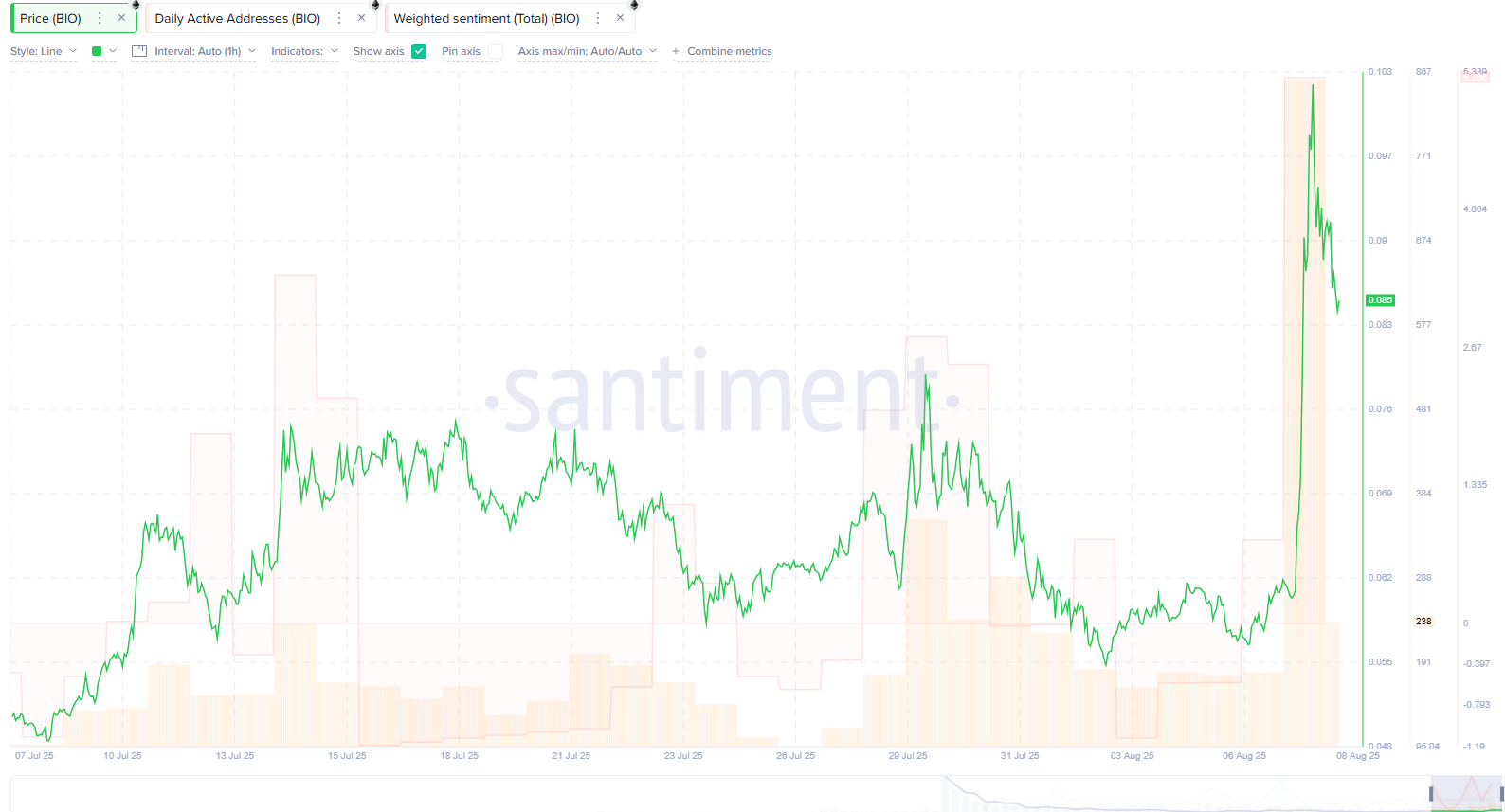Select the Price (BIO) metric tab
The height and width of the screenshot is (812, 1505).
tap(51, 18)
